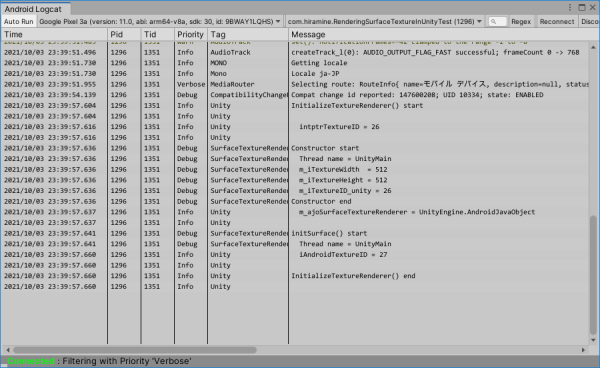Select 'm_iTextureID_unity = 26' log message

(345, 191)
